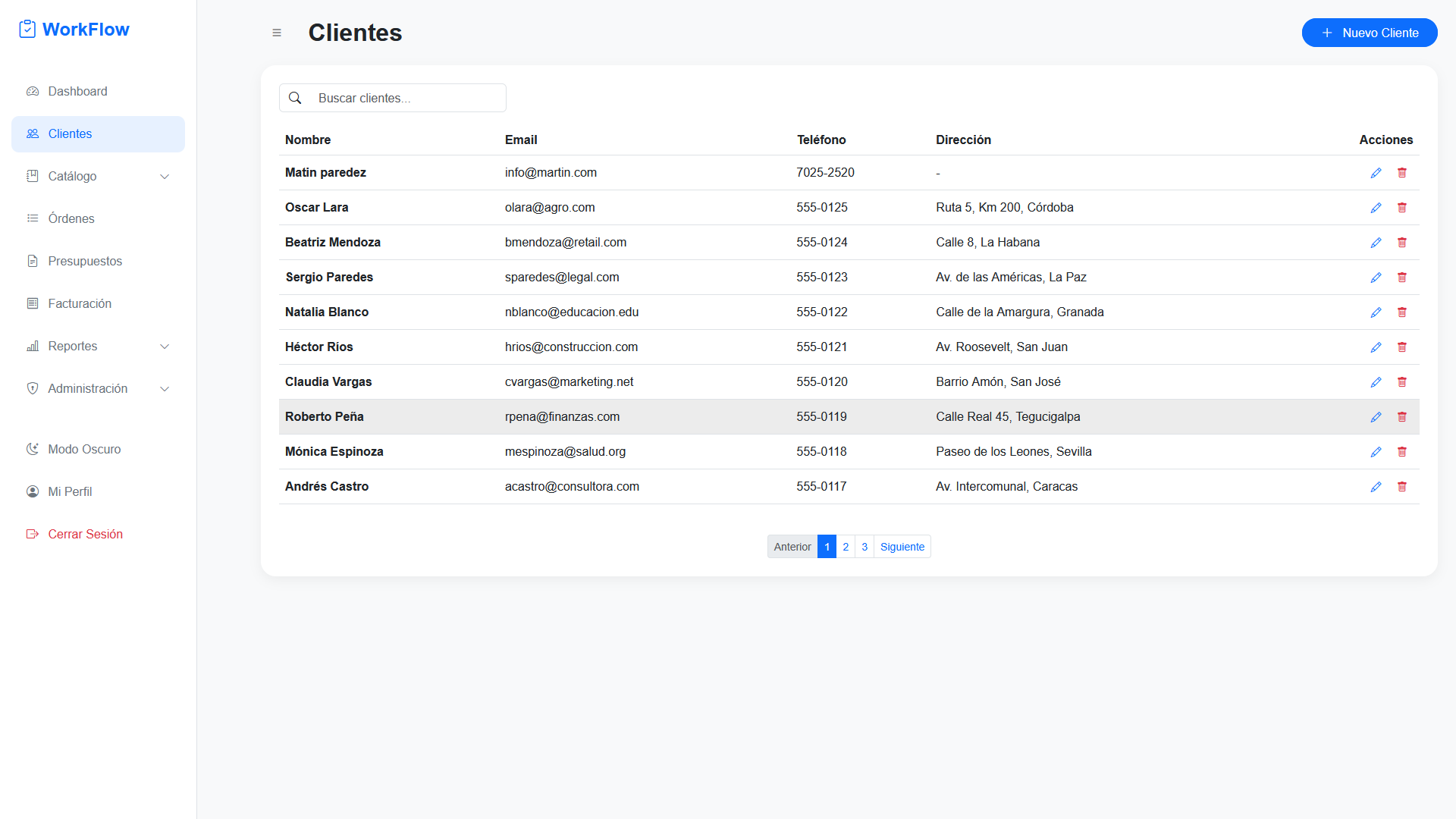Edit Matin paredez client with pencil icon
1456x819 pixels.
[x=1376, y=173]
